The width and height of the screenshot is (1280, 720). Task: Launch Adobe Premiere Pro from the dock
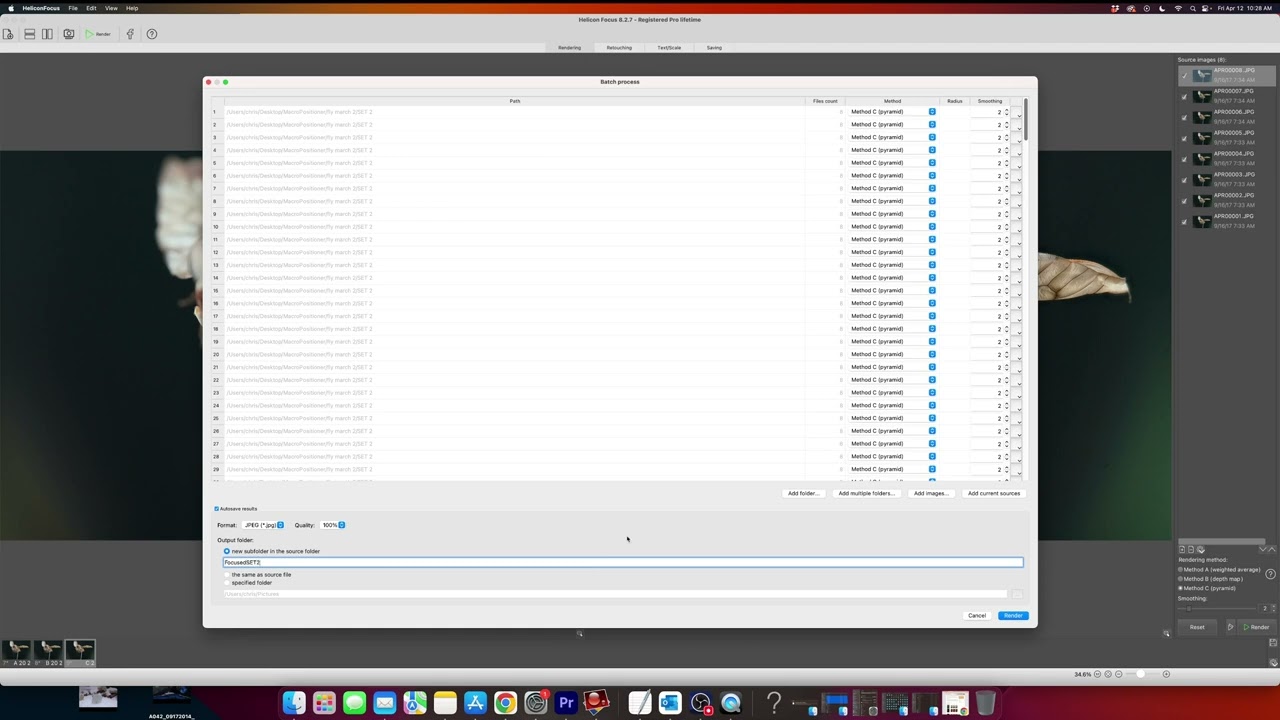(x=566, y=704)
